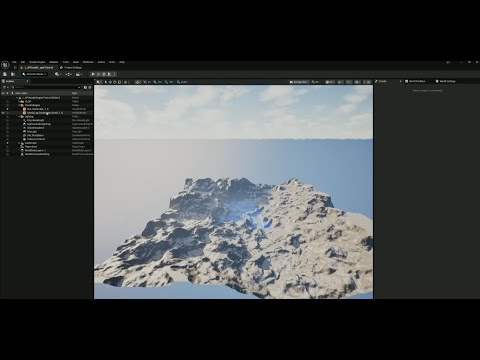Open play options three-dot menu
The width and height of the screenshot is (480, 360).
(114, 74)
